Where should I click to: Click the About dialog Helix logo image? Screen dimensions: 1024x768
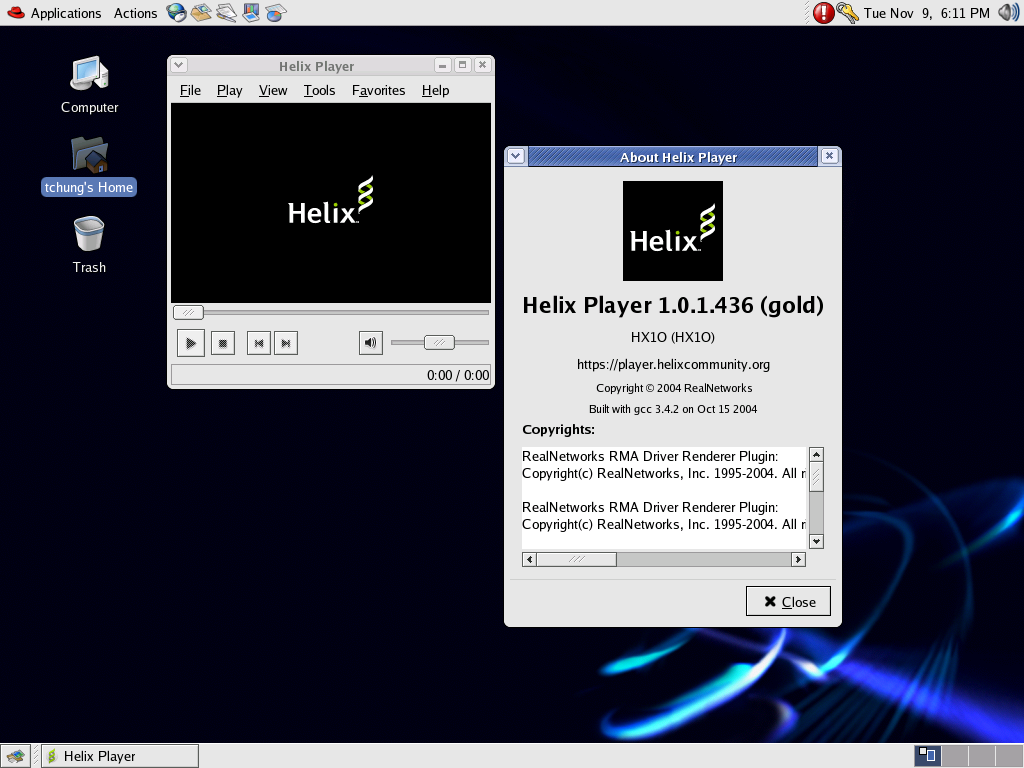[673, 231]
